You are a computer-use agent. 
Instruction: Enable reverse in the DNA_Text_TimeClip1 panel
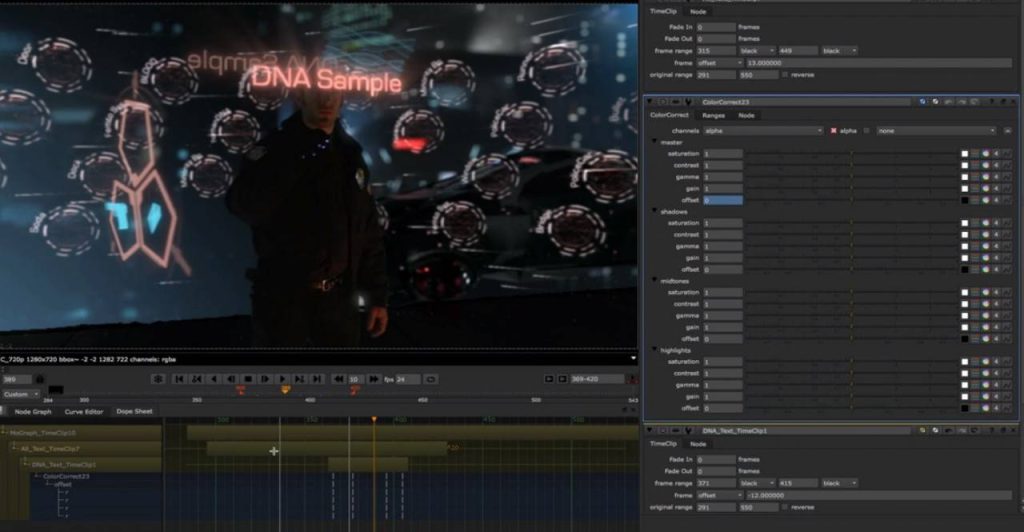pos(783,507)
